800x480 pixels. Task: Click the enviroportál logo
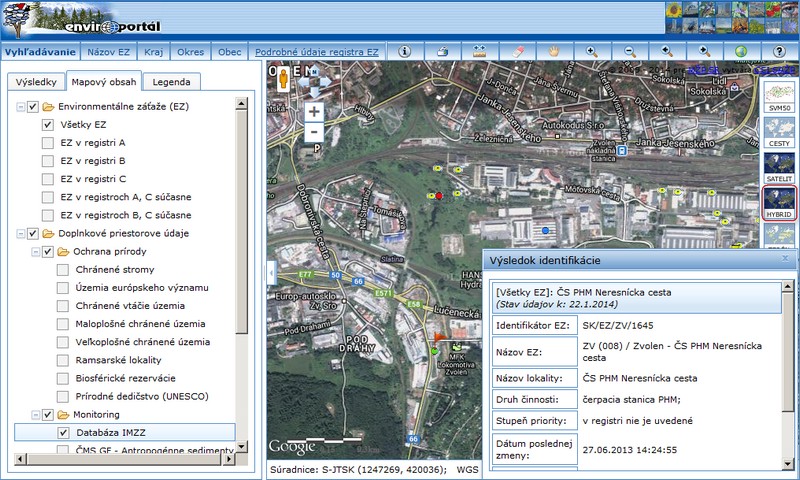pyautogui.click(x=112, y=27)
